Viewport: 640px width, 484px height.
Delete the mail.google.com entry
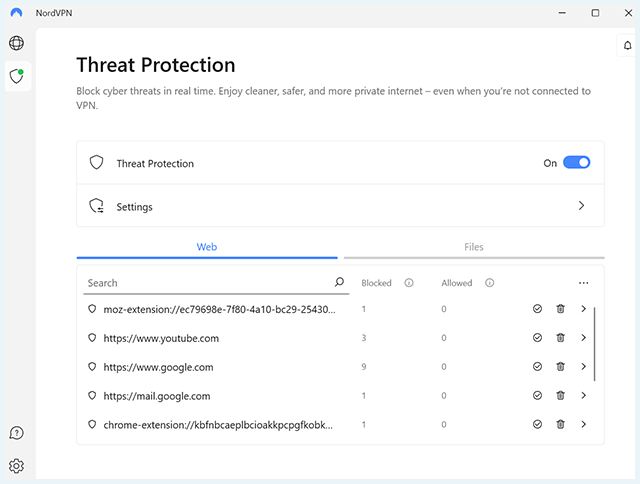(x=560, y=395)
